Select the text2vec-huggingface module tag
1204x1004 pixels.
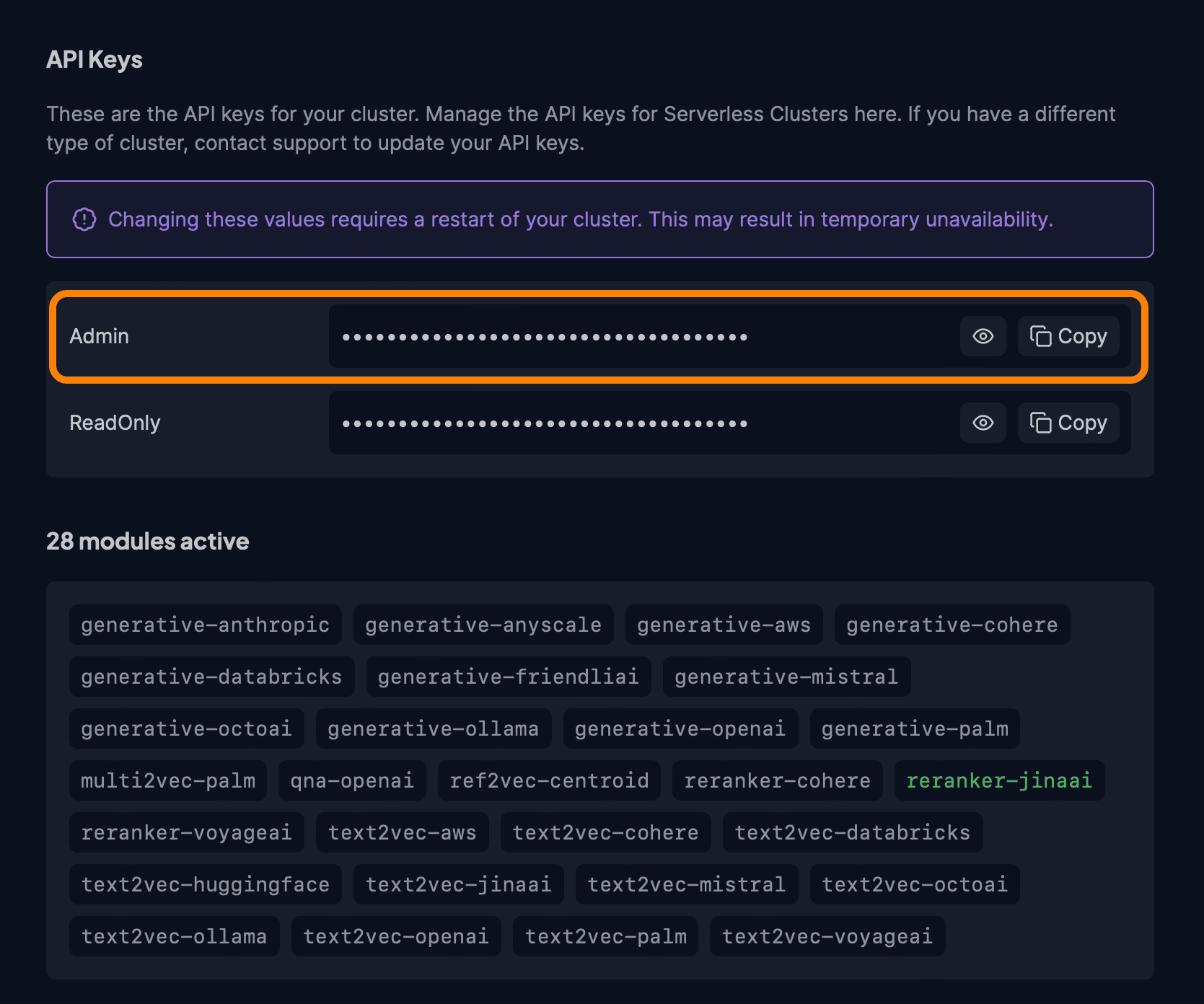206,884
